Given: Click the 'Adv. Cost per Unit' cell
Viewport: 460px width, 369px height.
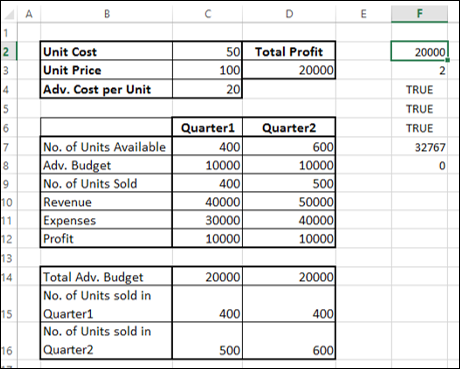Looking at the screenshot, I should pos(106,89).
